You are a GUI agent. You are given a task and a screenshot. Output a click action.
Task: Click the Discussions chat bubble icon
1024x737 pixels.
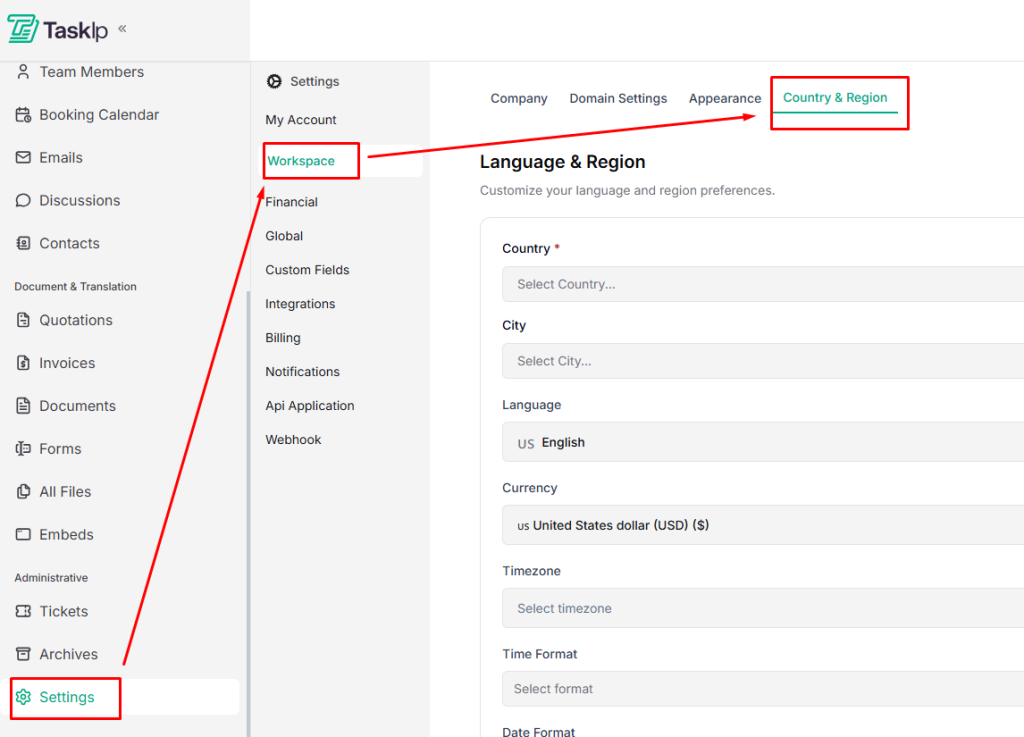click(x=23, y=201)
